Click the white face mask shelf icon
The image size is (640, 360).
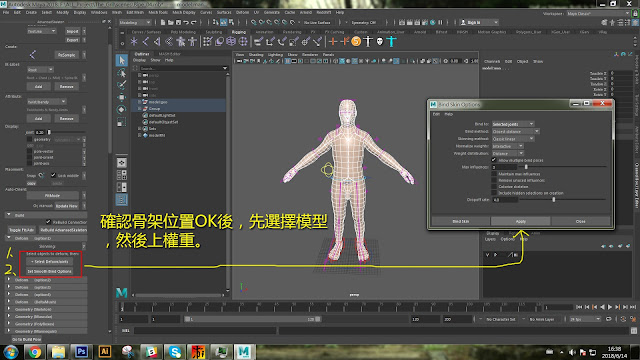pos(380,41)
